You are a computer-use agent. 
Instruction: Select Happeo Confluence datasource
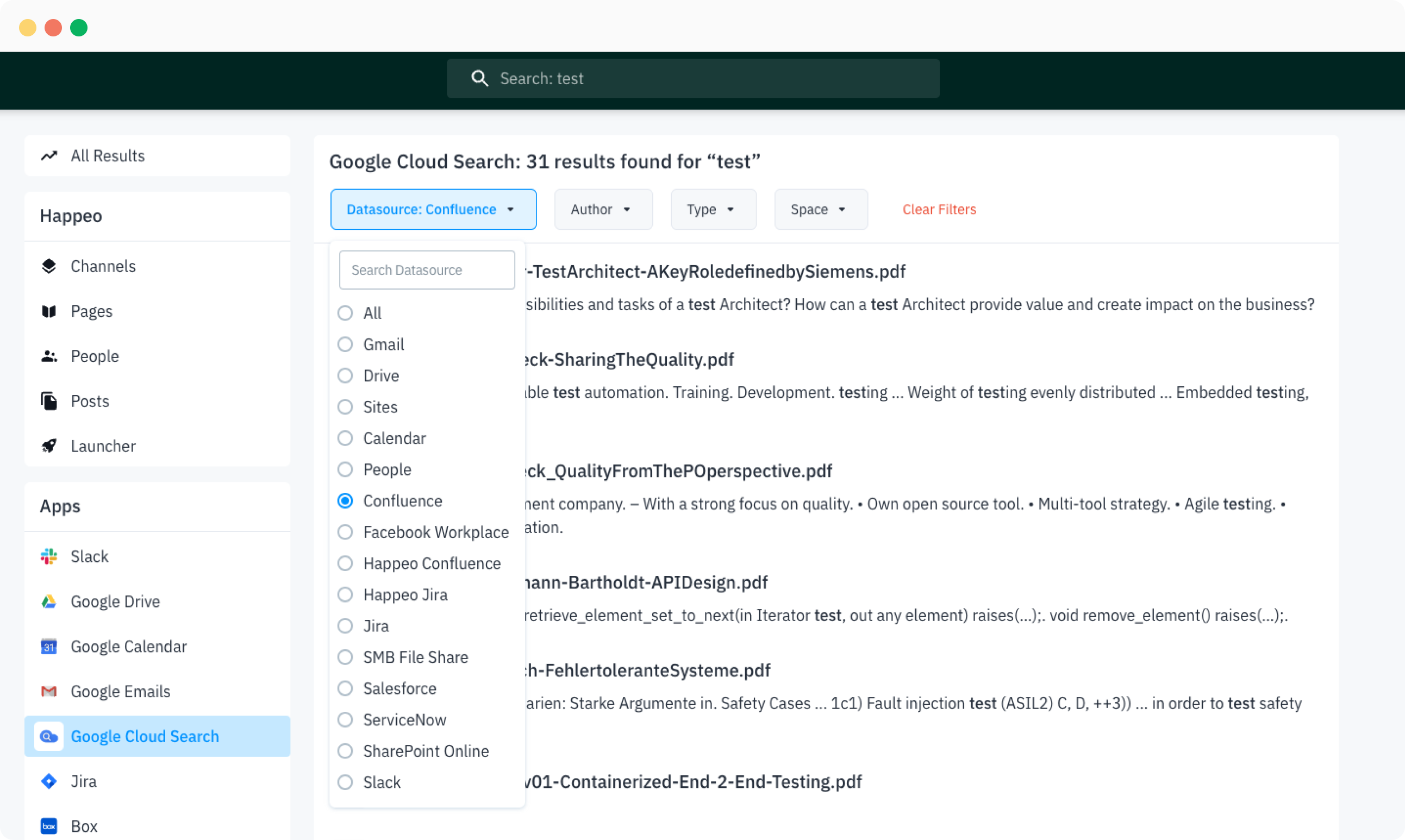(x=345, y=563)
